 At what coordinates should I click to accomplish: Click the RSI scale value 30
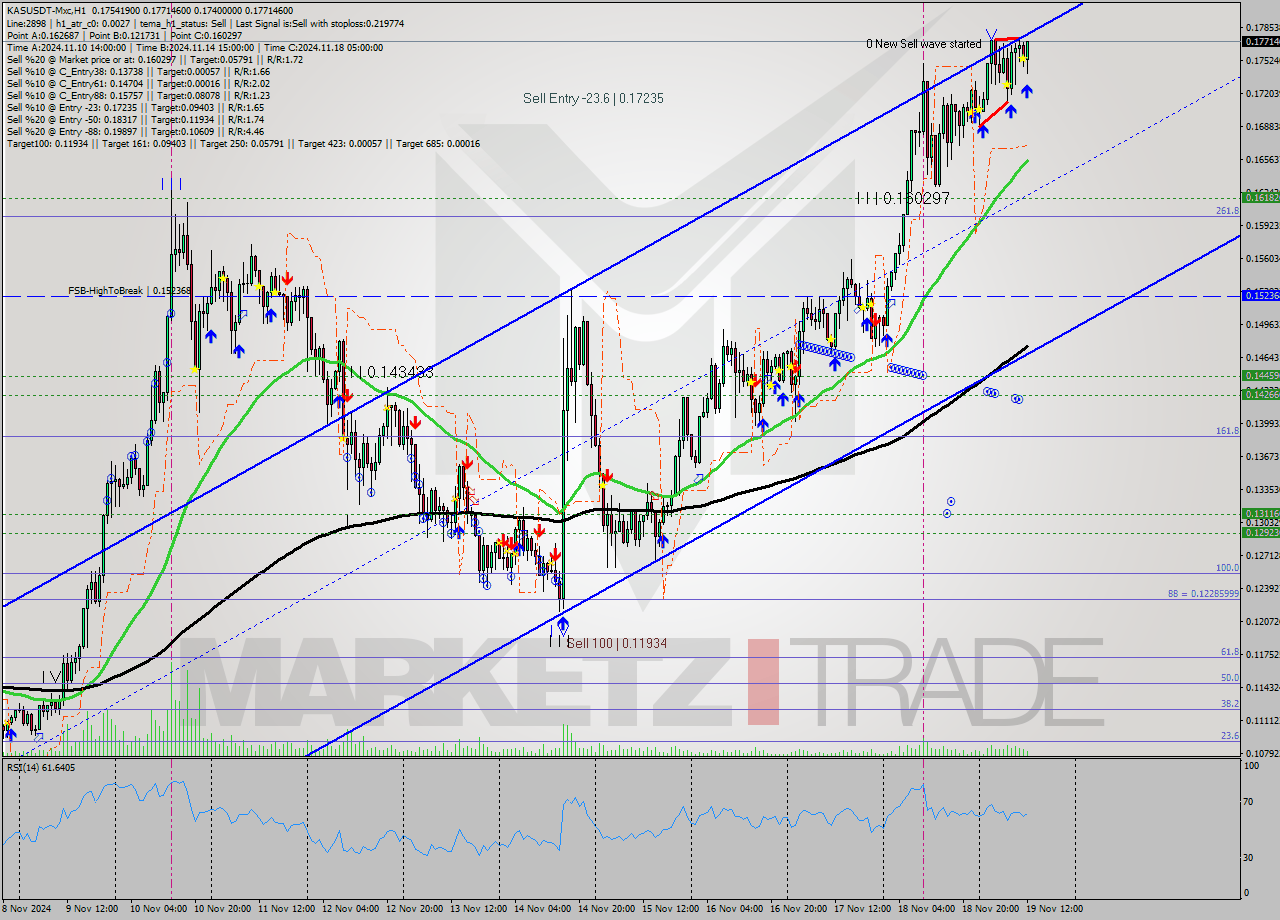tap(1250, 857)
